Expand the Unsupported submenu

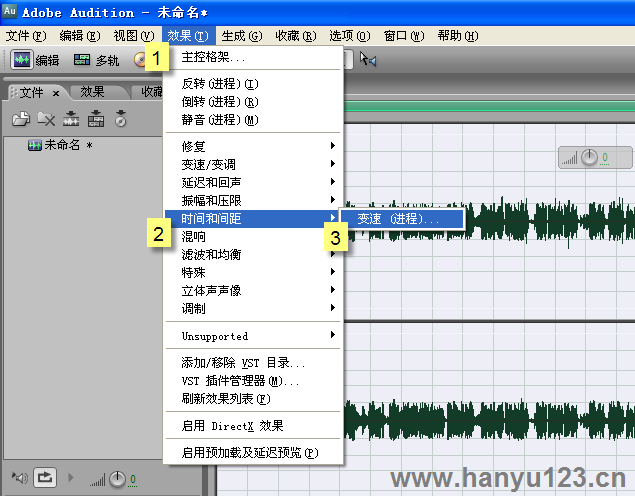tap(254, 336)
